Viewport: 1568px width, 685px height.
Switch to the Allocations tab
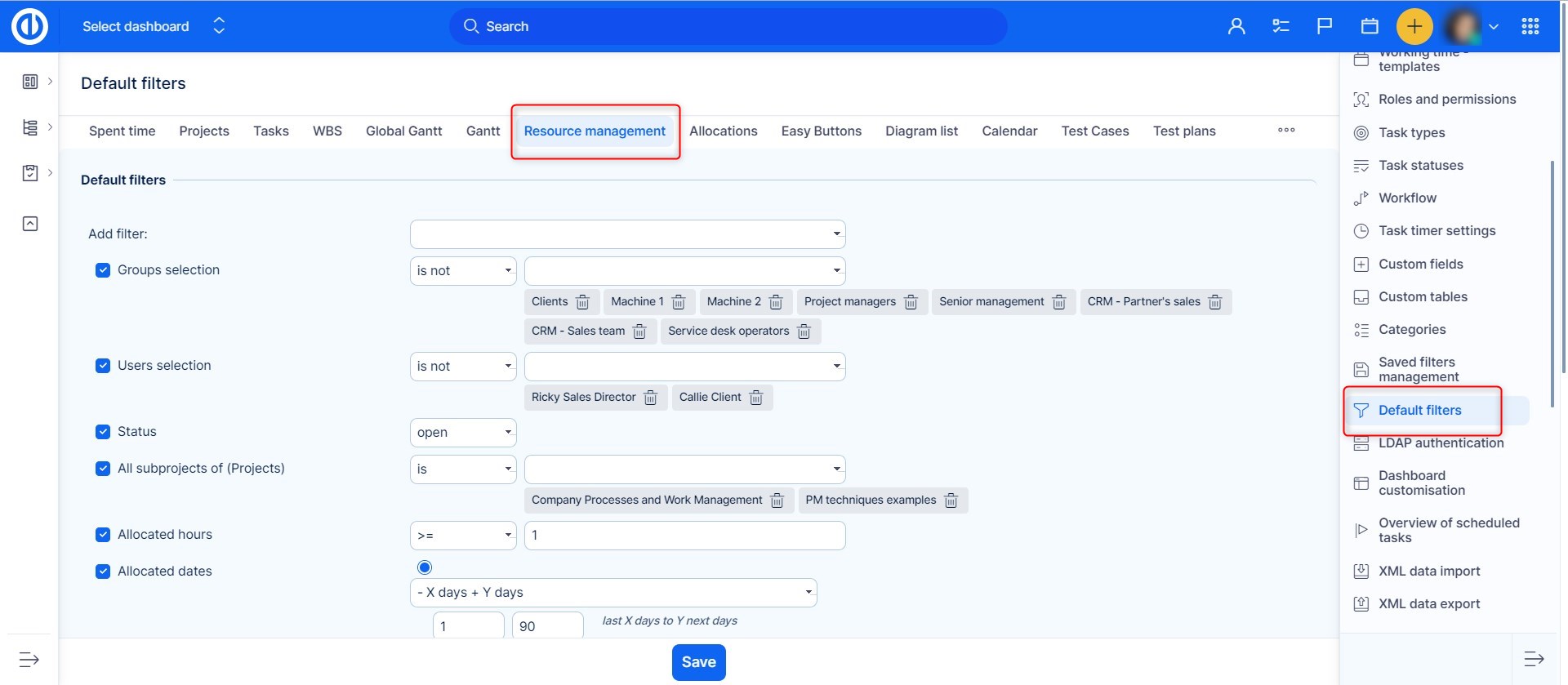(x=723, y=131)
